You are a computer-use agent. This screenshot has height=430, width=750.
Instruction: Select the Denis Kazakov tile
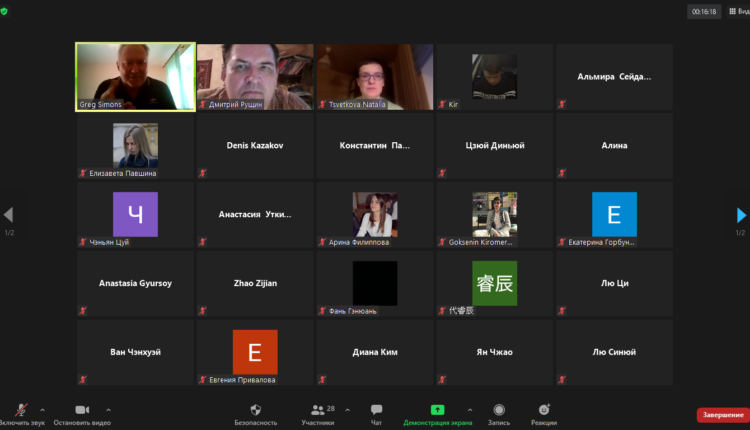[x=255, y=145]
